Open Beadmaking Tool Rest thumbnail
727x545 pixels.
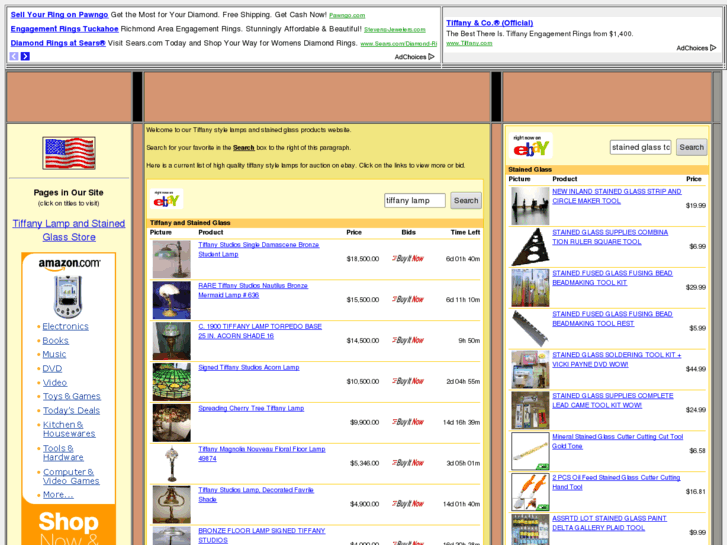(530, 328)
